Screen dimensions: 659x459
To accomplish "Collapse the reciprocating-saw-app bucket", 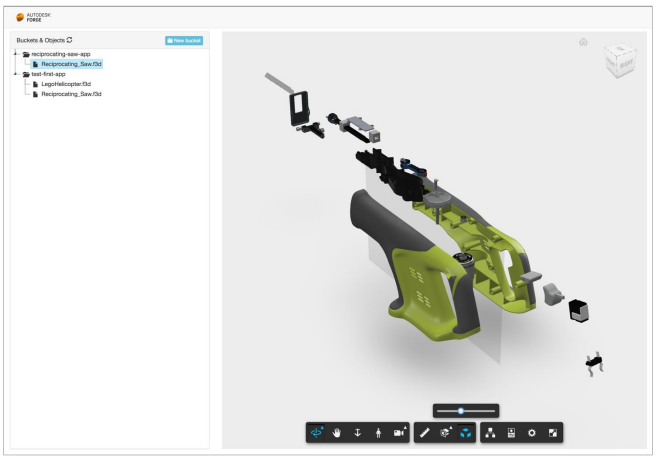I will [x=16, y=54].
